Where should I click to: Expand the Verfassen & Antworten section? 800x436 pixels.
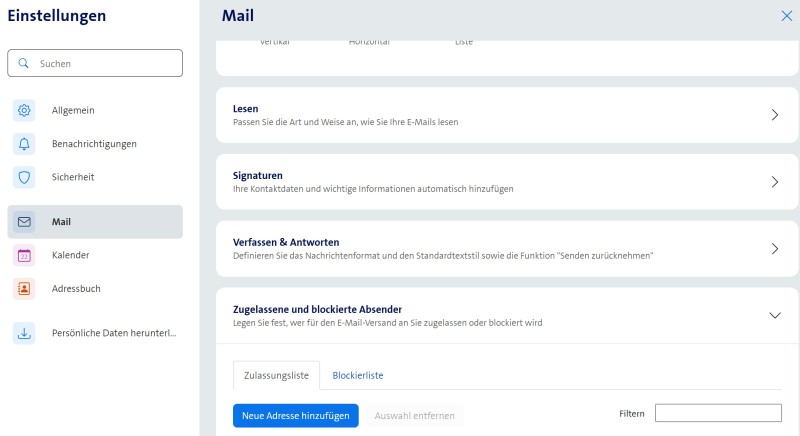774,249
